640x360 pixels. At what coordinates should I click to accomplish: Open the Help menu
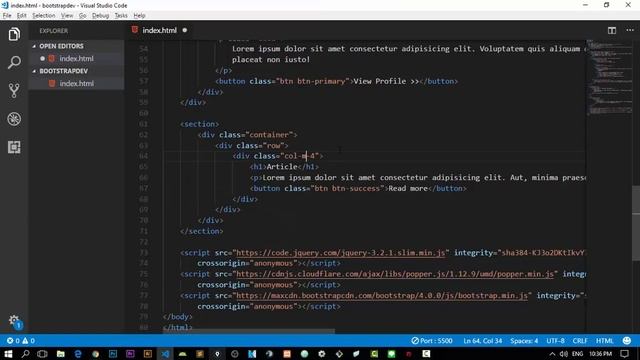(139, 16)
